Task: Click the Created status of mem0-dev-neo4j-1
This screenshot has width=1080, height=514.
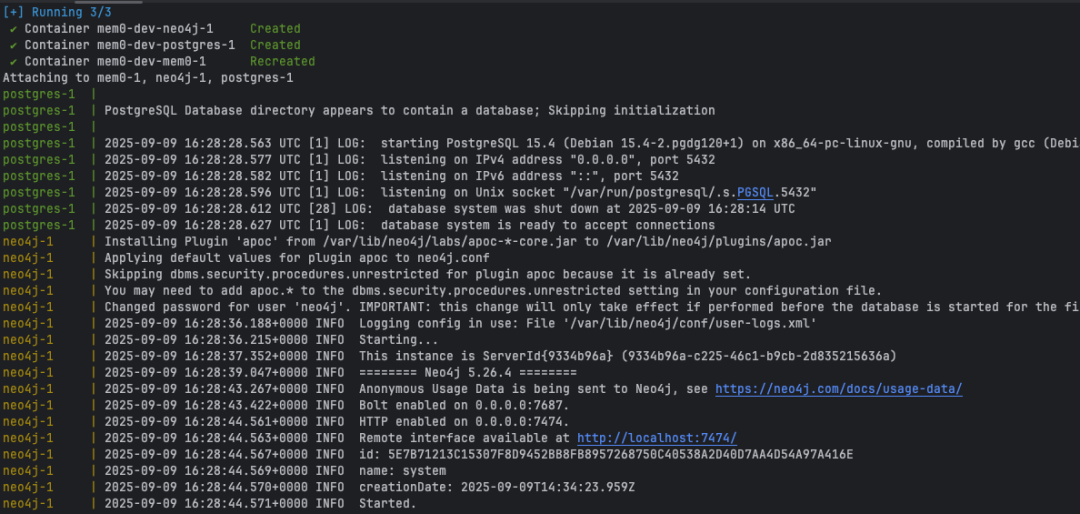Action: (x=275, y=29)
